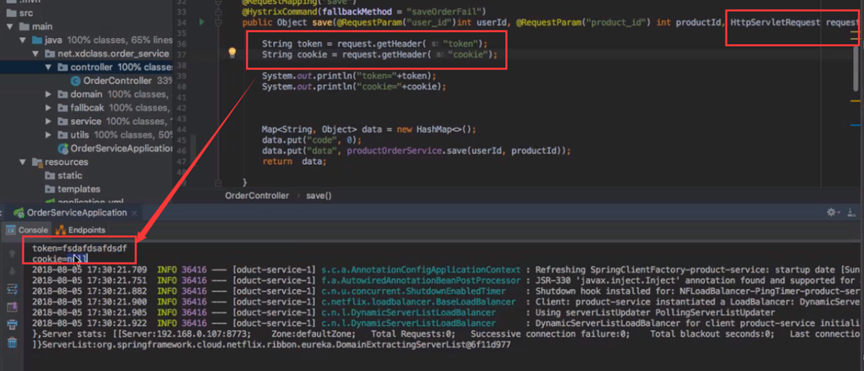Click the OrderController class icon in tree
Screen dimensions: 864x371
(x=75, y=81)
